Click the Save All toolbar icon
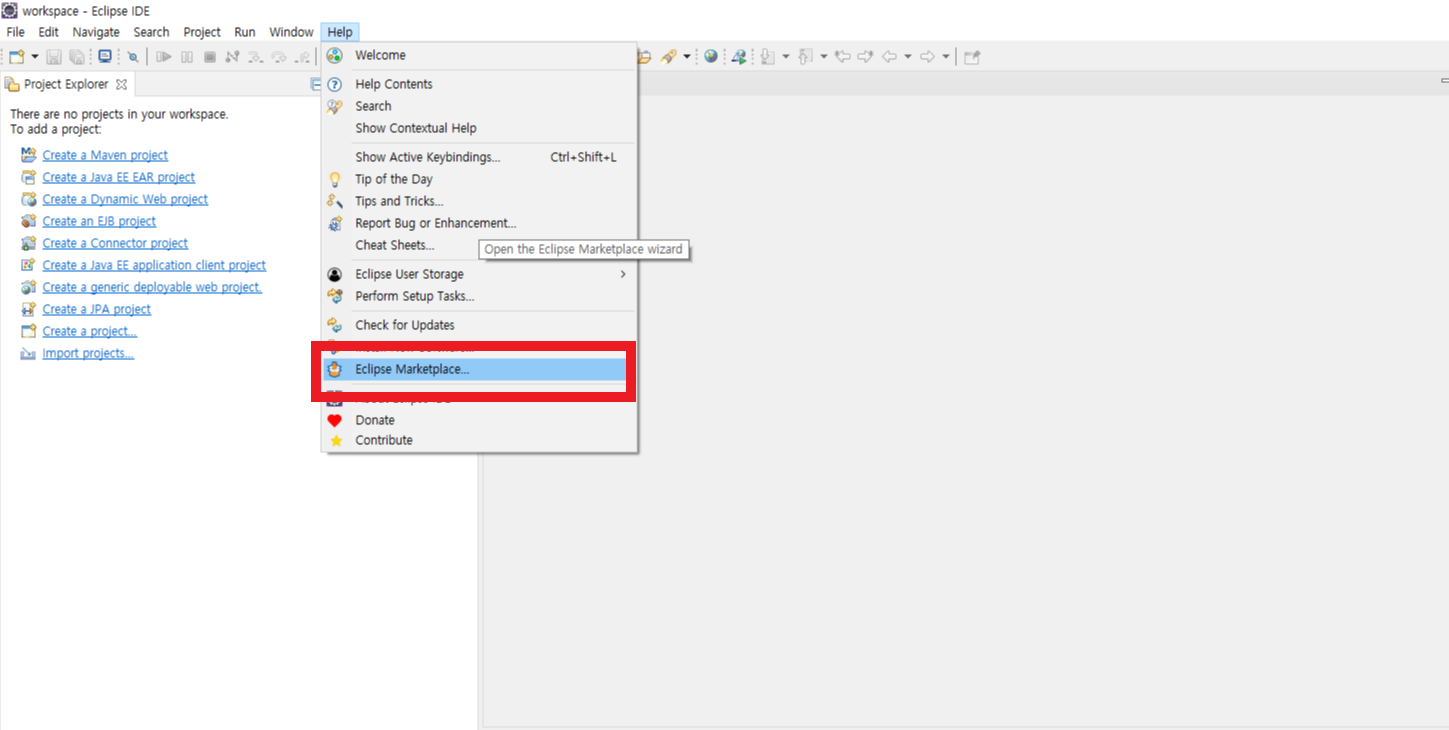The height and width of the screenshot is (730, 1449). pos(77,57)
